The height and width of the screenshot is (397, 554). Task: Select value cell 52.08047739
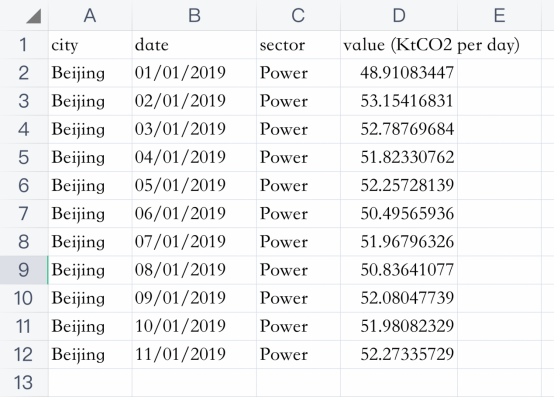click(x=399, y=298)
